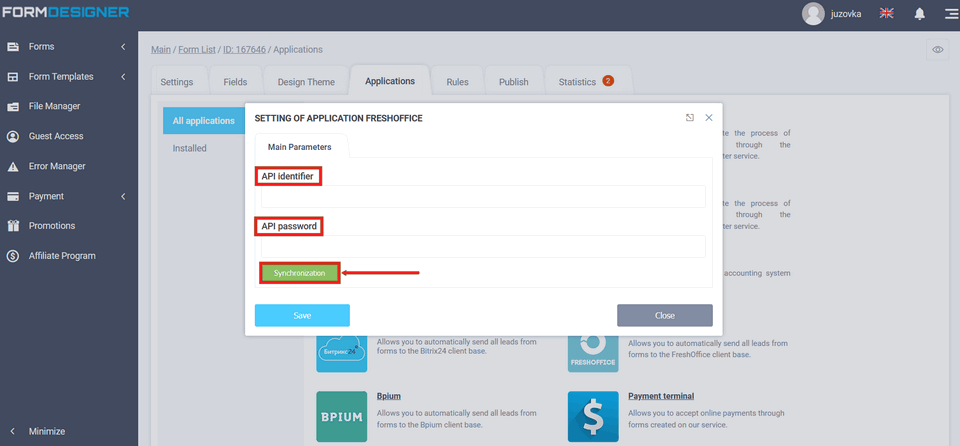Expand the Forms submenu chevron
This screenshot has height=446, width=960.
[x=123, y=47]
